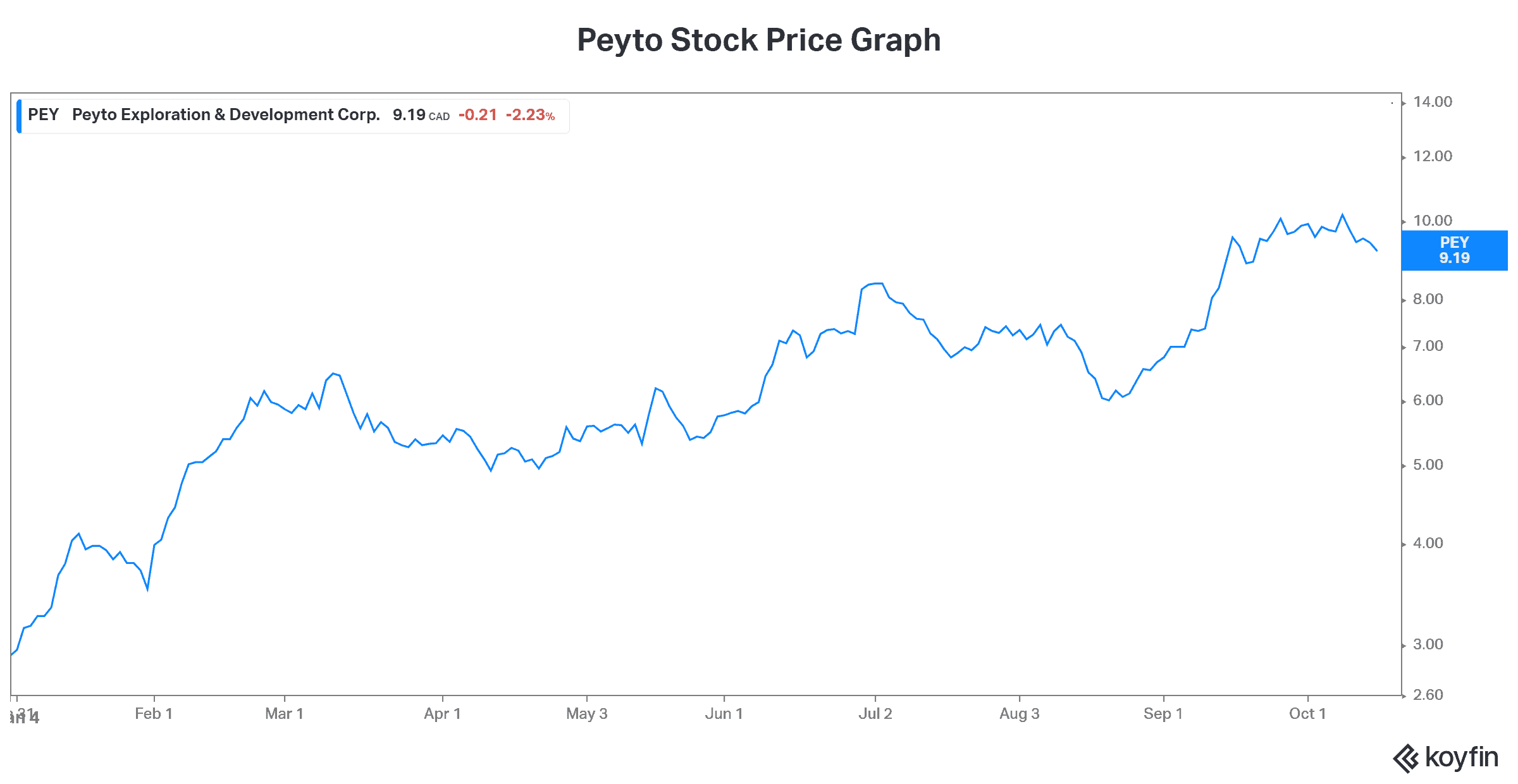Click the 10.00 price axis label
Screen dimensions: 1518x784
(x=1433, y=221)
